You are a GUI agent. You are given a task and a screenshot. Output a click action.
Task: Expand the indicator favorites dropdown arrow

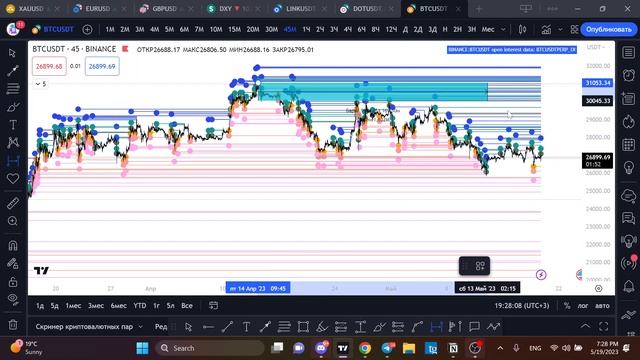pos(560,29)
